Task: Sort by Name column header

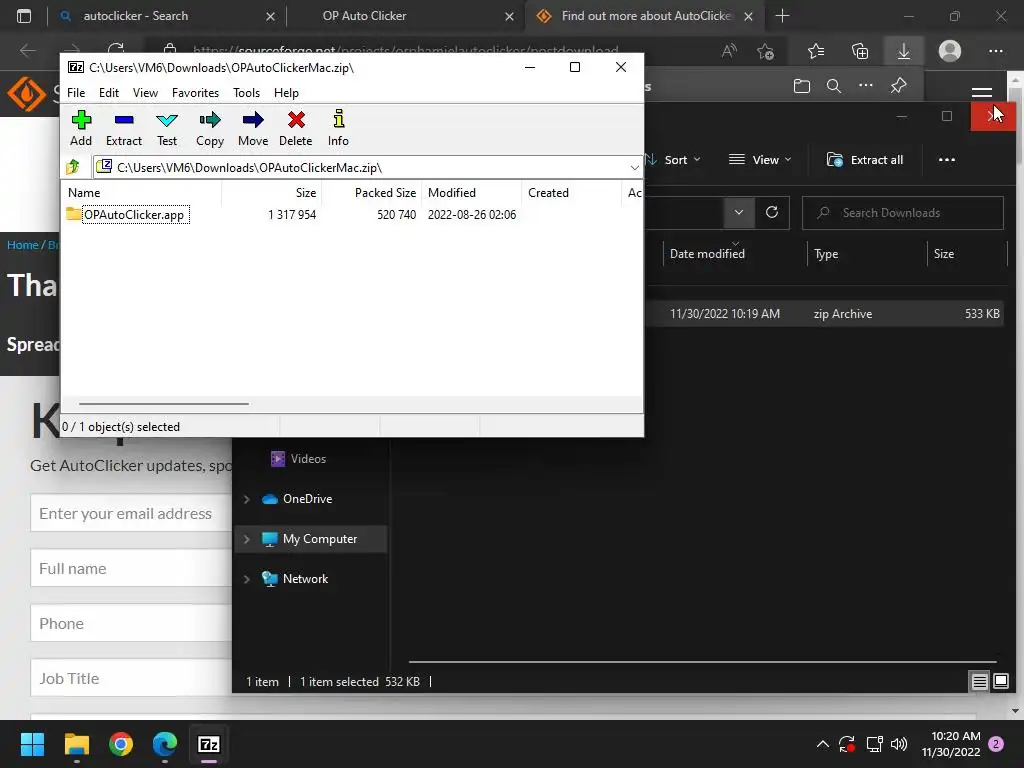Action: click(142, 193)
